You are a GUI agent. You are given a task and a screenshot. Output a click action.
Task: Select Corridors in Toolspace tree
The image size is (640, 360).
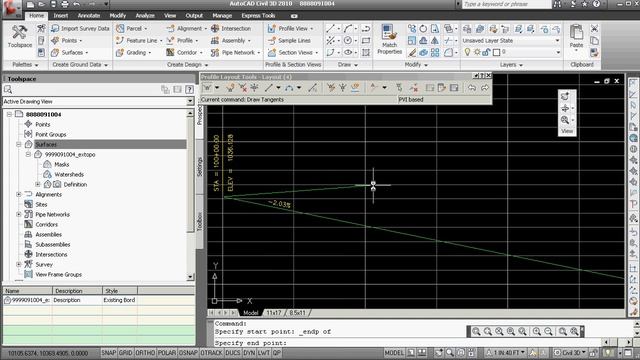[46, 224]
